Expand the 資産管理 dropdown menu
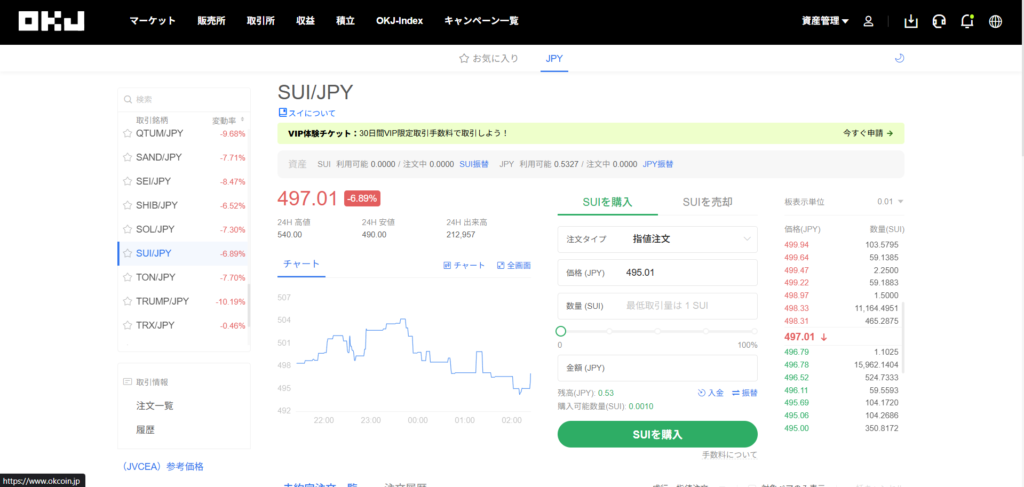Viewport: 1024px width, 487px height. click(x=825, y=21)
